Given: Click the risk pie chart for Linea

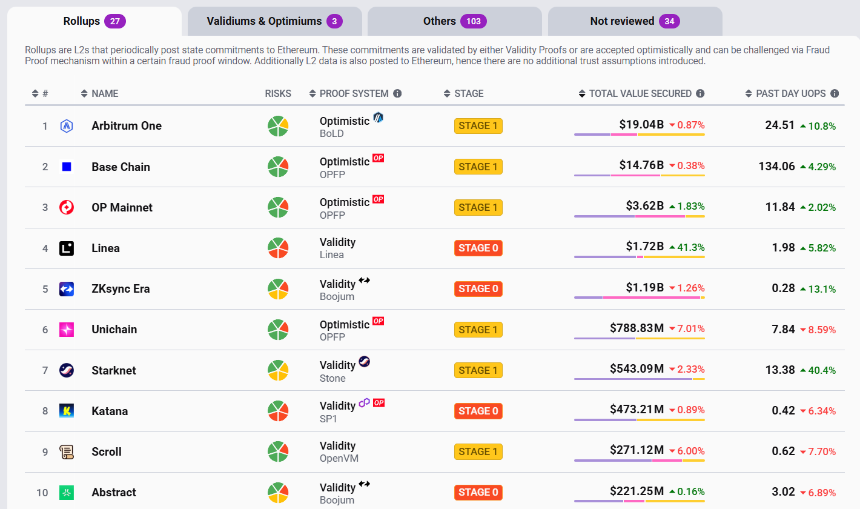Looking at the screenshot, I should tap(278, 248).
